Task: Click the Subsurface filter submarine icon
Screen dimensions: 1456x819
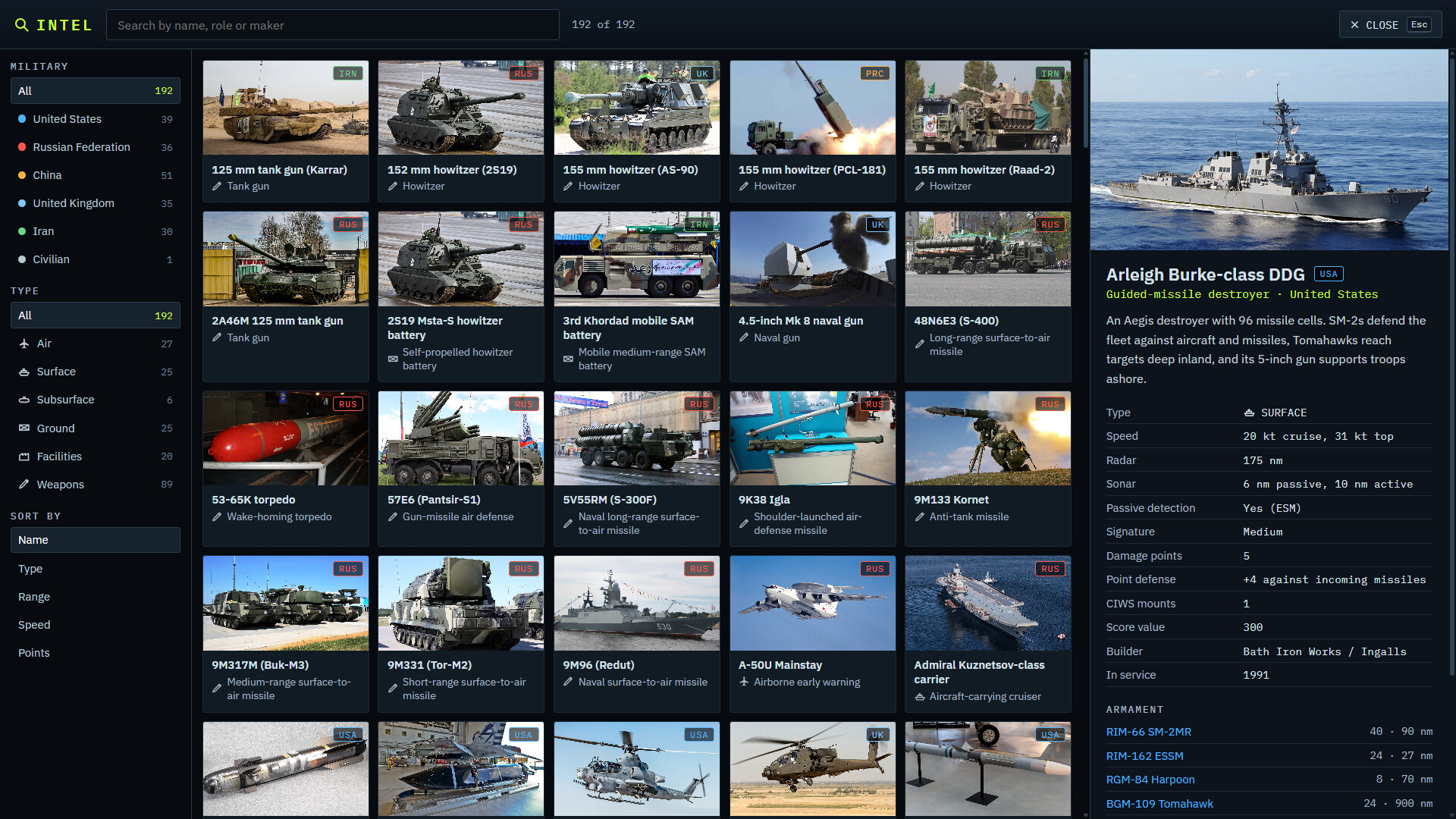Action: 24,400
